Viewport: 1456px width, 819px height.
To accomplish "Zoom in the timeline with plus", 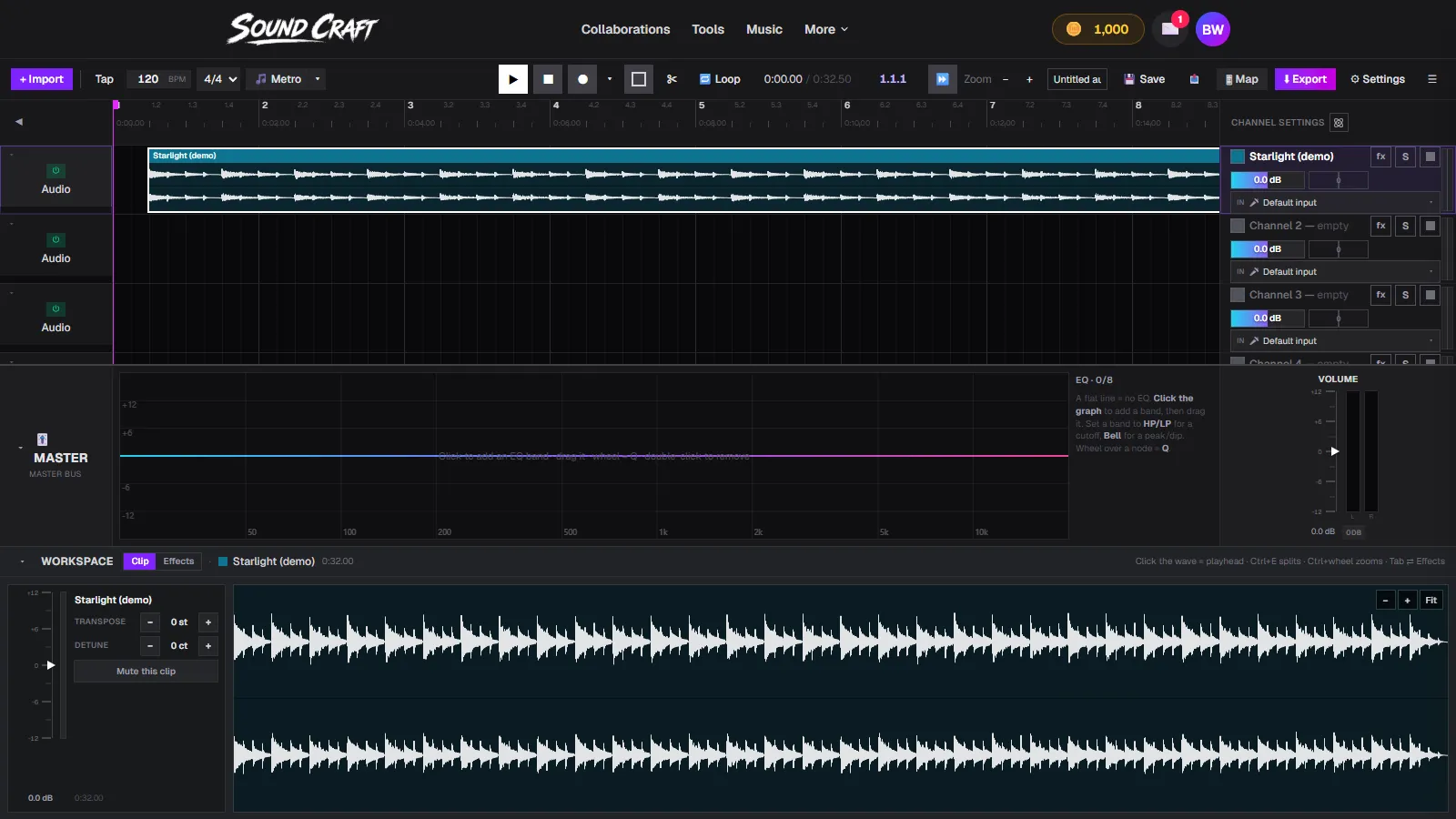I will click(x=1029, y=79).
